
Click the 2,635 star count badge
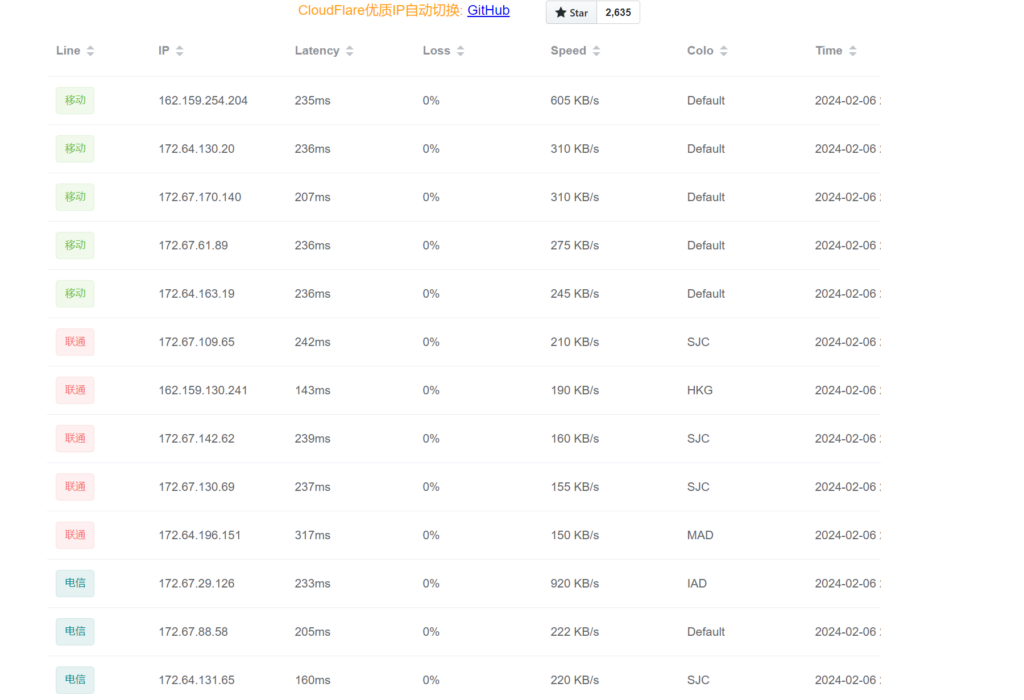[618, 13]
